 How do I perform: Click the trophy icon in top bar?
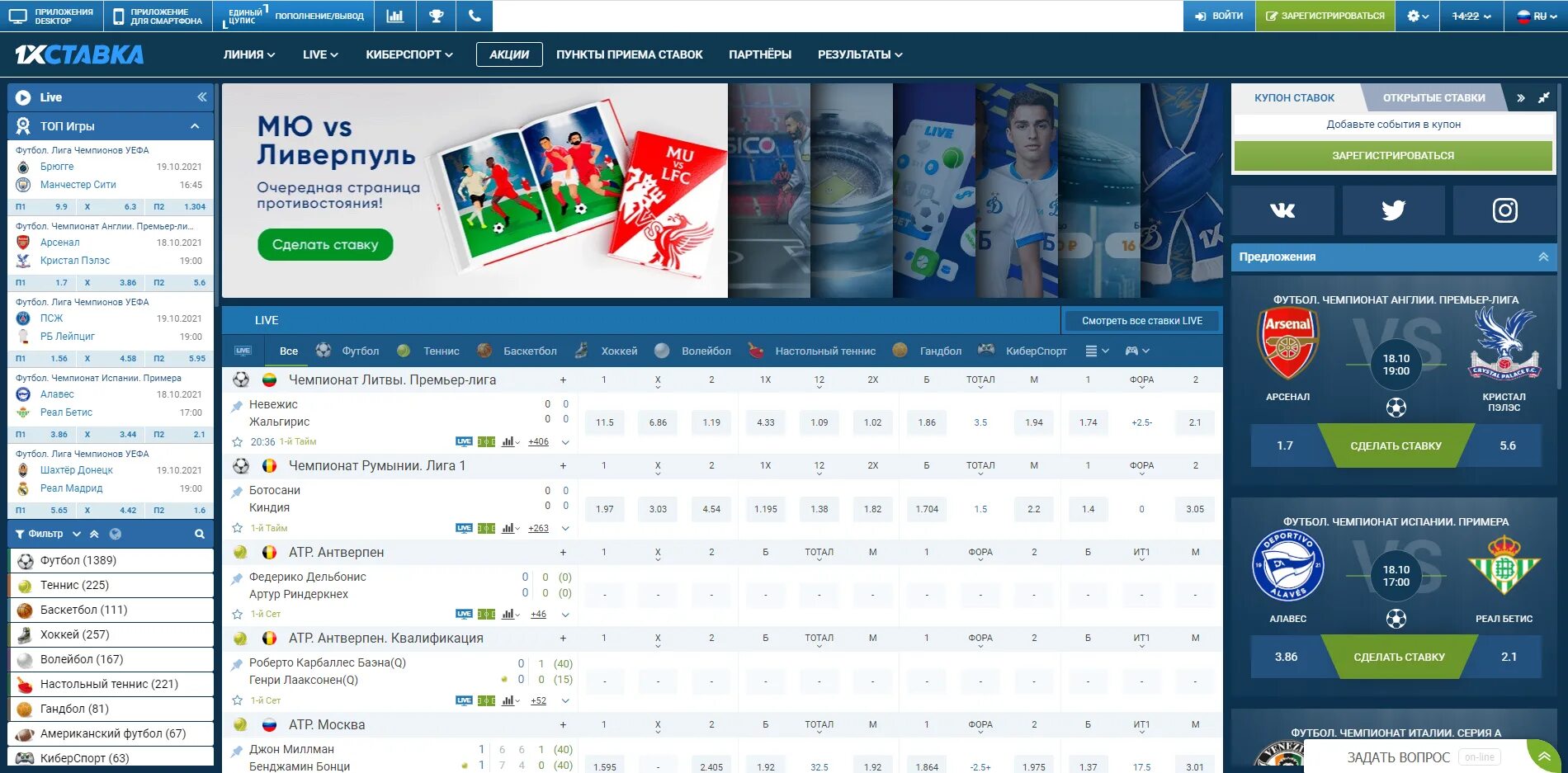tap(436, 16)
